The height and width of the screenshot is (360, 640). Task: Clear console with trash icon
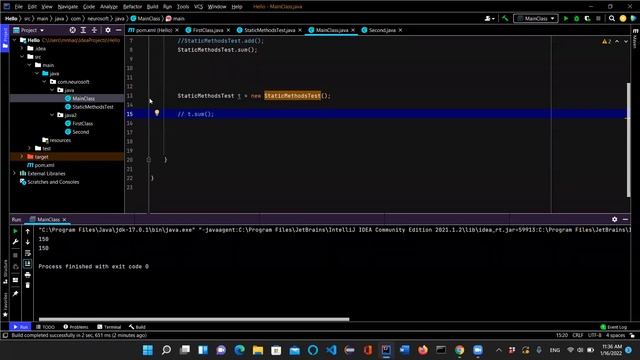(x=27, y=285)
